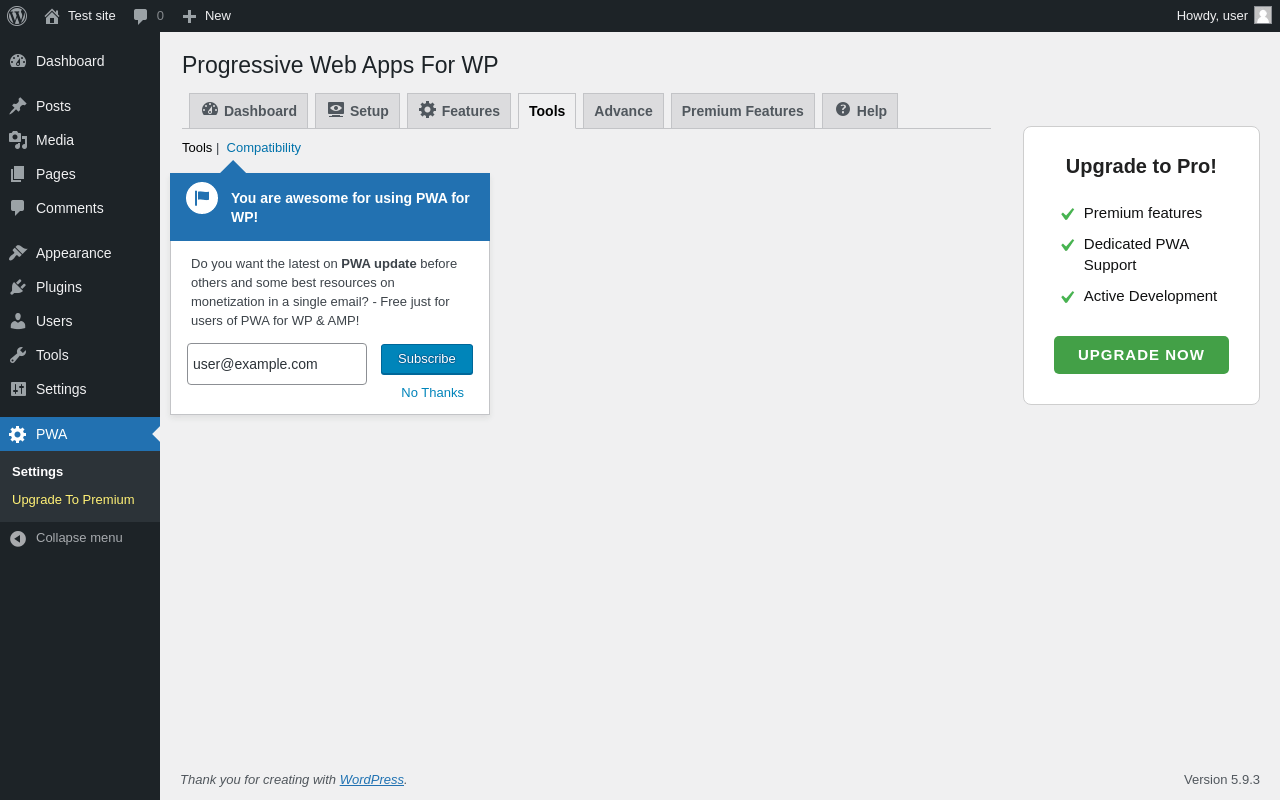
Task: Open the Howdy user account menu
Action: pos(1223,16)
